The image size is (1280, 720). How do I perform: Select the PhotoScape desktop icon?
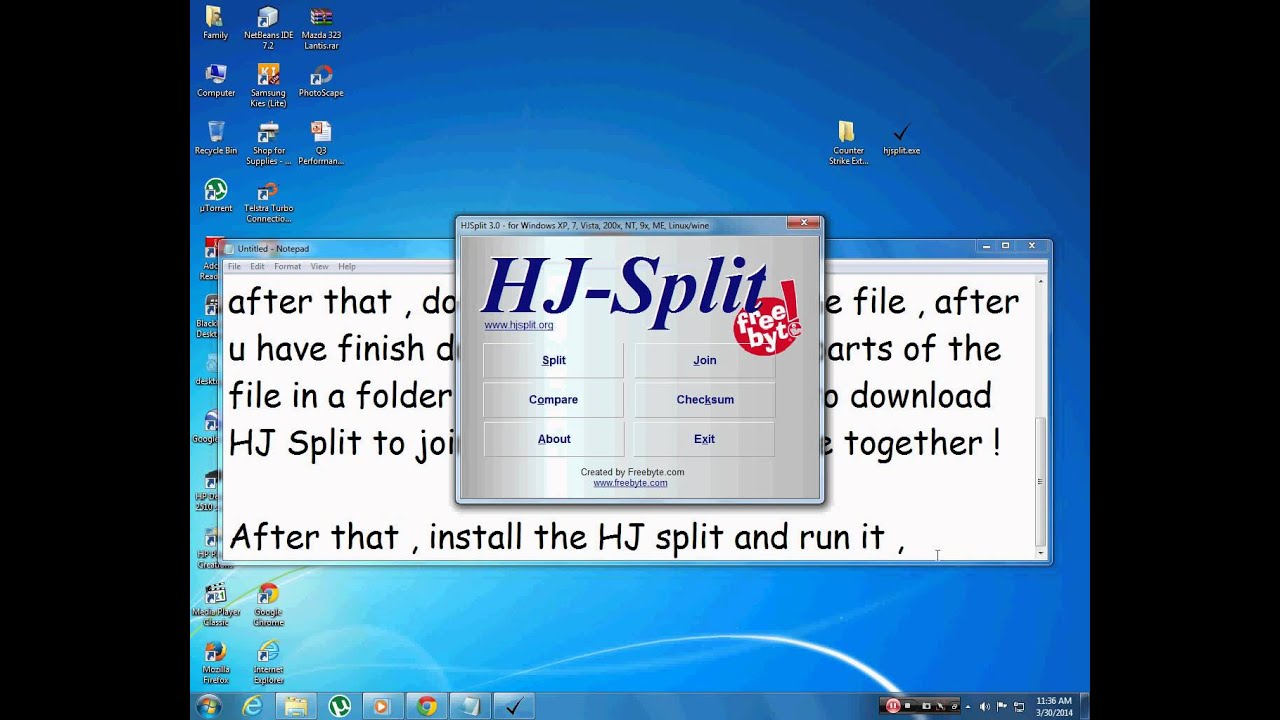(321, 81)
